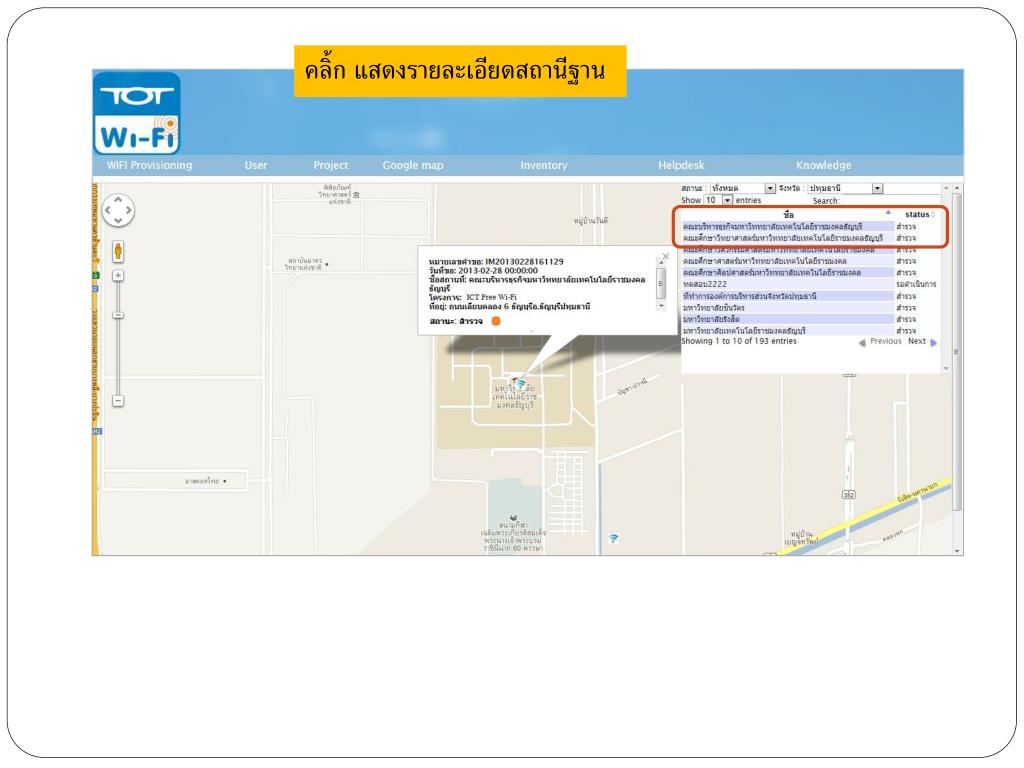Select last row มหาวิทยาลัยเทคโนโลยีราชมงคลธัญบุรี
The height and width of the screenshot is (768, 1024).
(810, 331)
